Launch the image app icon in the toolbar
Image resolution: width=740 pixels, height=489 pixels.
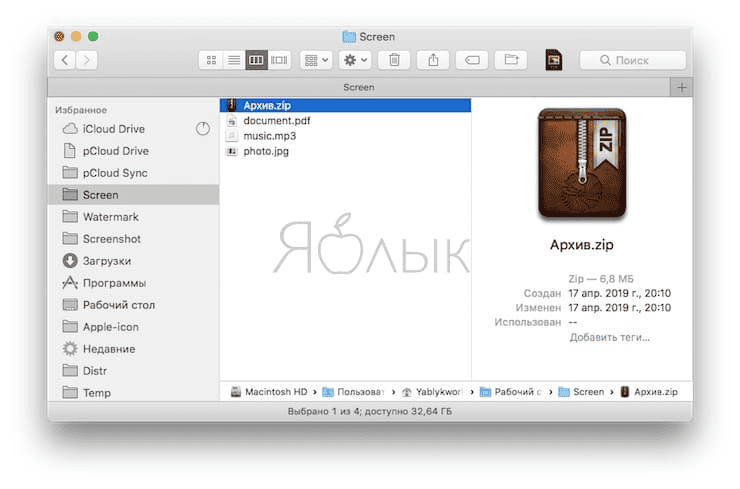point(554,60)
